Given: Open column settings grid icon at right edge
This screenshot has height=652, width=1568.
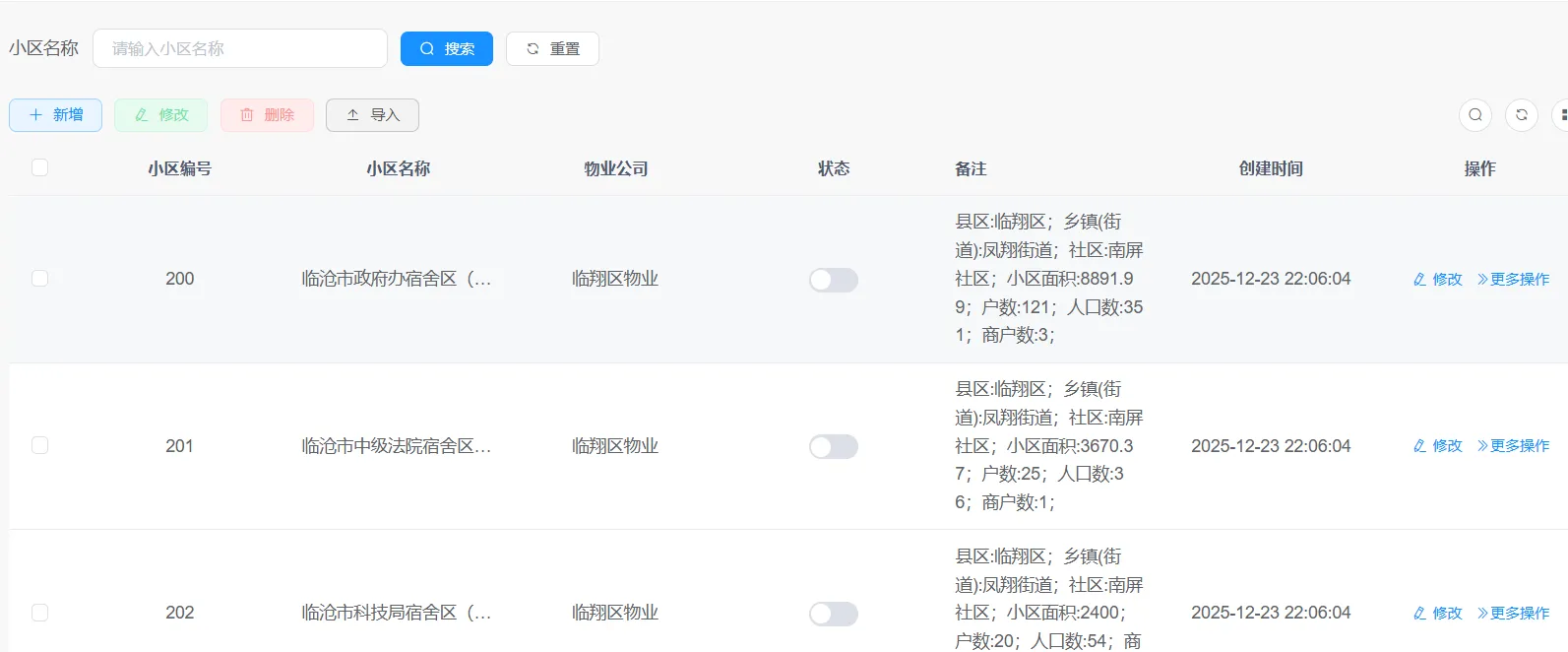Looking at the screenshot, I should click(x=1562, y=115).
